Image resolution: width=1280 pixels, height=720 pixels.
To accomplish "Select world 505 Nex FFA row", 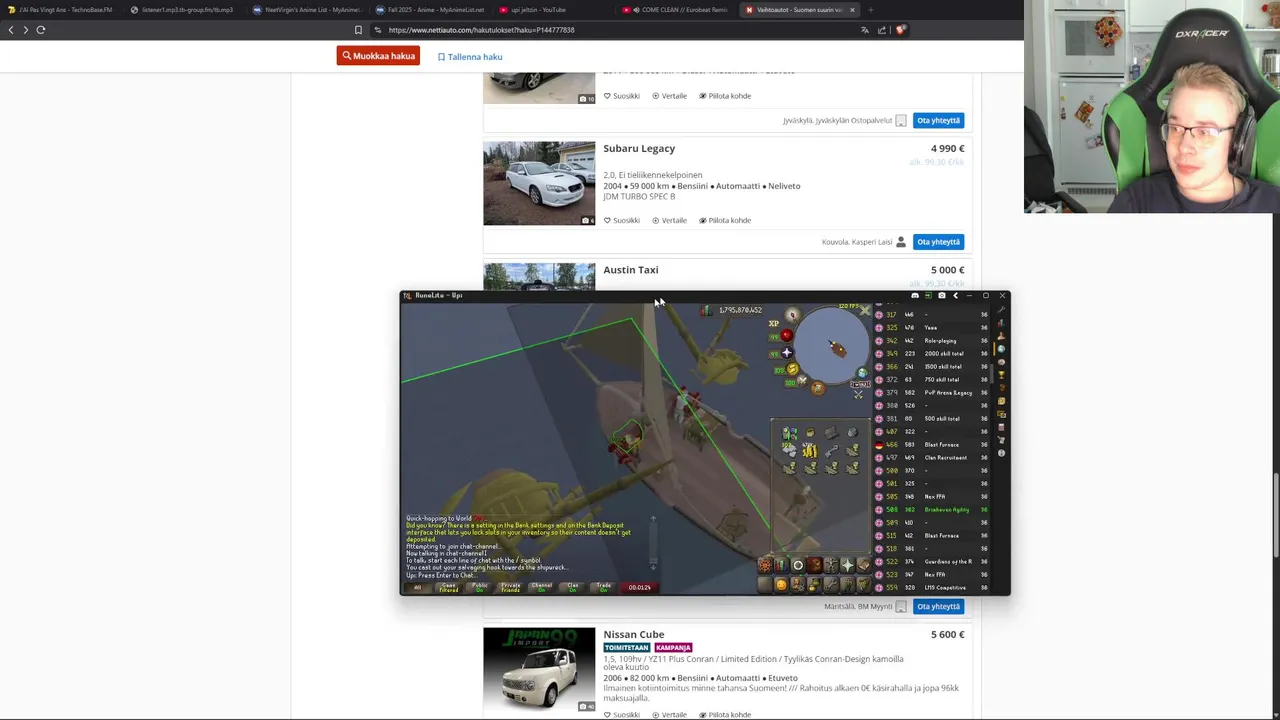I will pos(932,496).
